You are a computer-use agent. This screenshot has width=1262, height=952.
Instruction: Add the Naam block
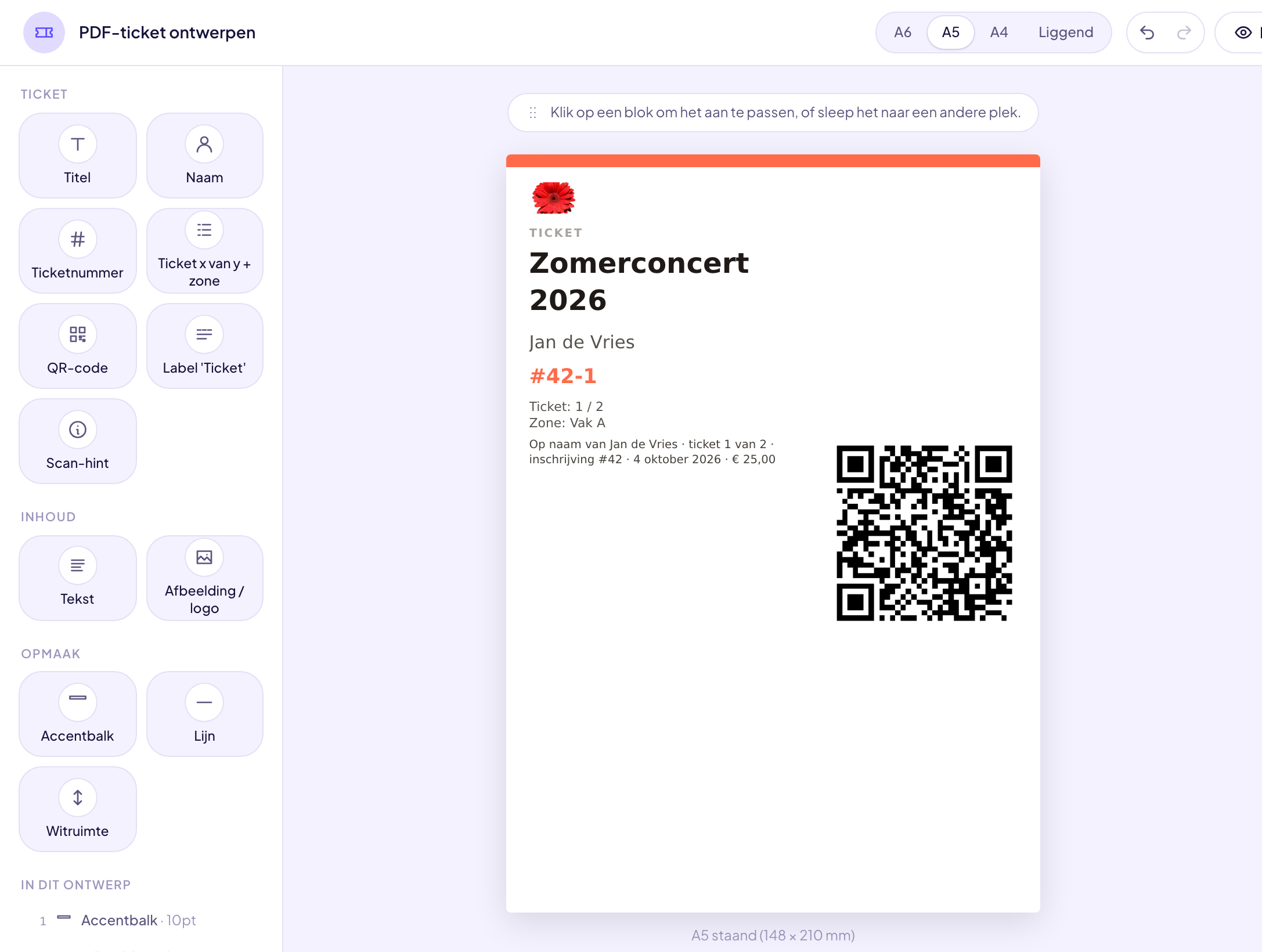[x=204, y=156]
